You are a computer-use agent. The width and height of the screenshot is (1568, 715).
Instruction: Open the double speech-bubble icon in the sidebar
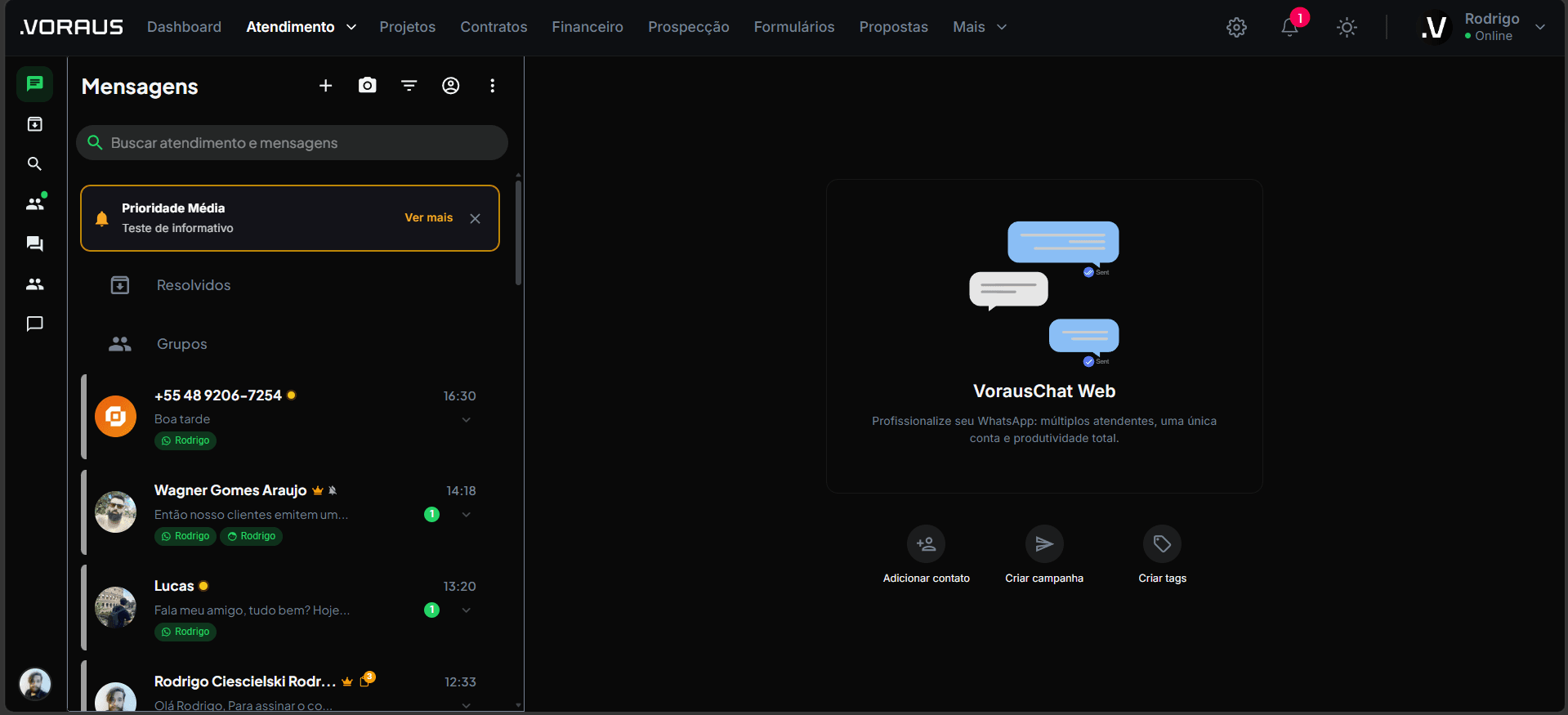34,244
